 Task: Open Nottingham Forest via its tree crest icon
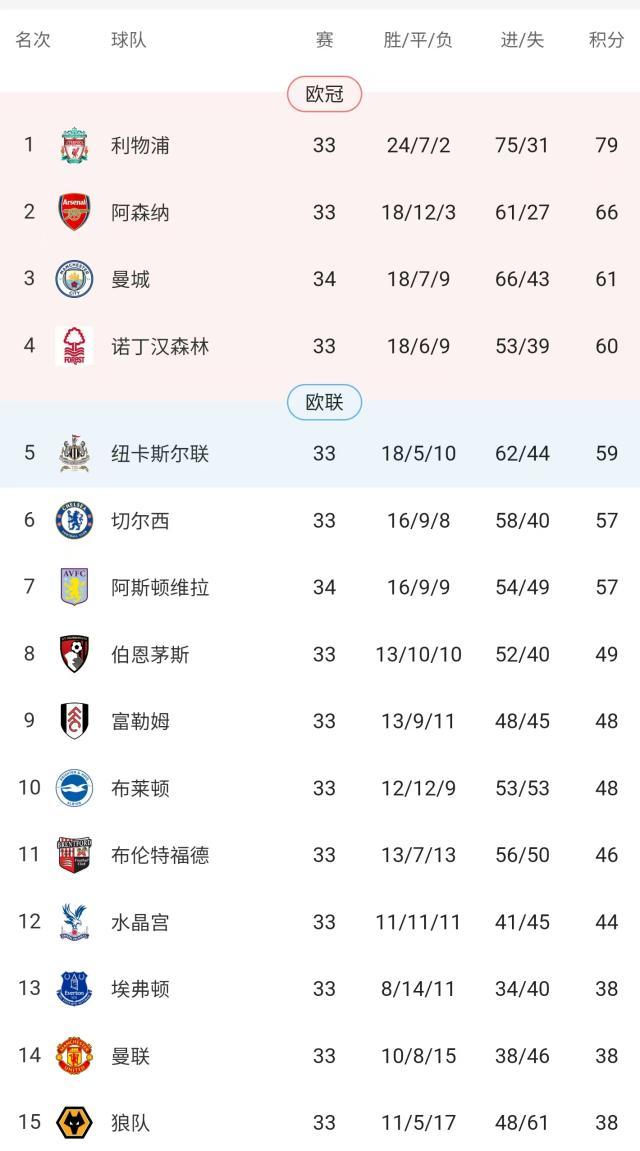coord(72,344)
